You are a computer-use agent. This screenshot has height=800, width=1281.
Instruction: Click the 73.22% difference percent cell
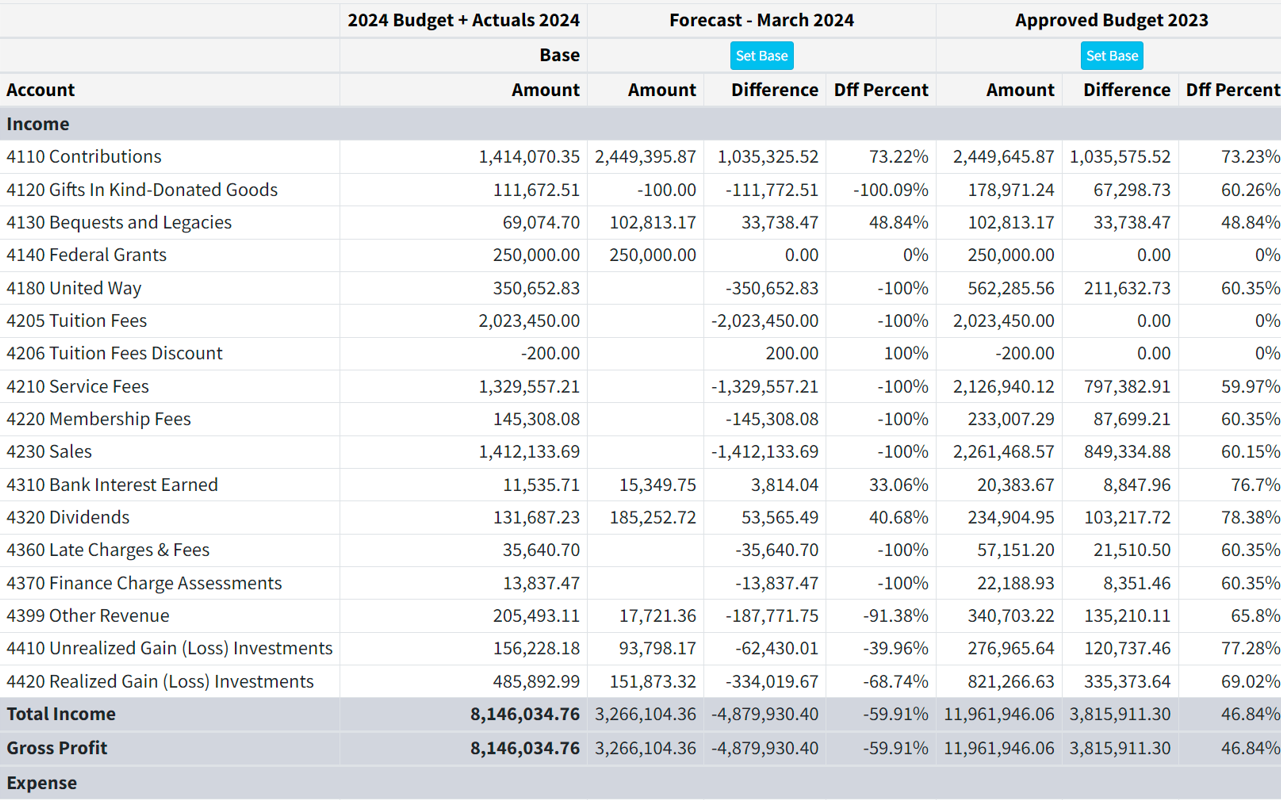point(898,157)
